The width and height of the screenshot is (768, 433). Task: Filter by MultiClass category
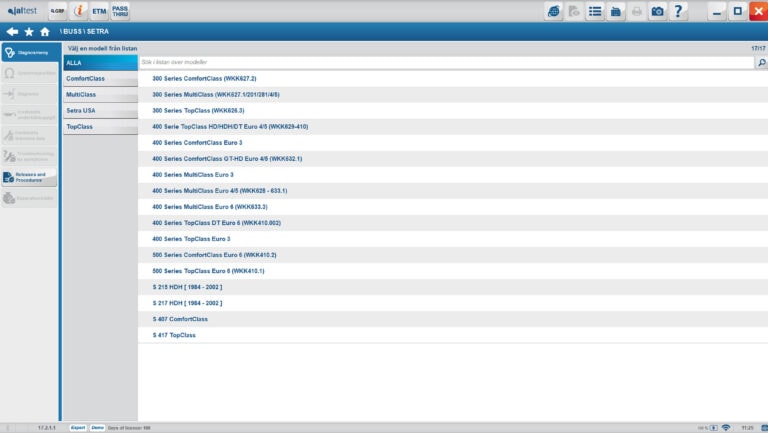click(100, 95)
